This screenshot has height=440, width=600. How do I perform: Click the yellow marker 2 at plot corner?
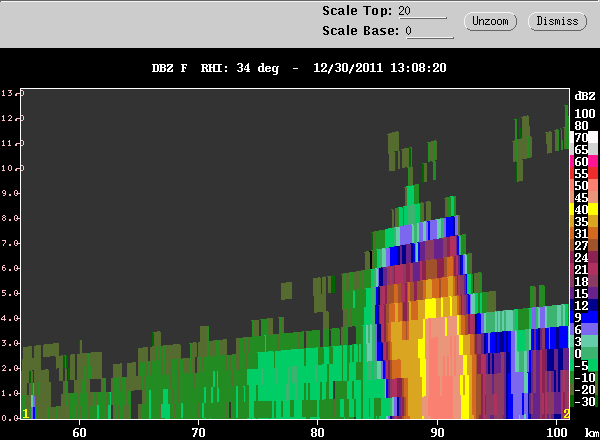point(566,414)
